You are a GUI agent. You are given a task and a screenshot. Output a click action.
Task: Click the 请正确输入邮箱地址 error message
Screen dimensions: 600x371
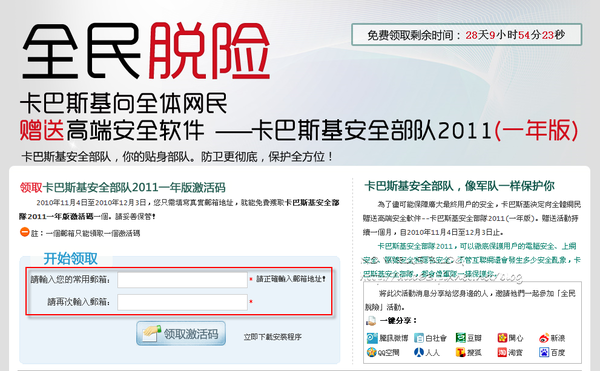coord(291,279)
